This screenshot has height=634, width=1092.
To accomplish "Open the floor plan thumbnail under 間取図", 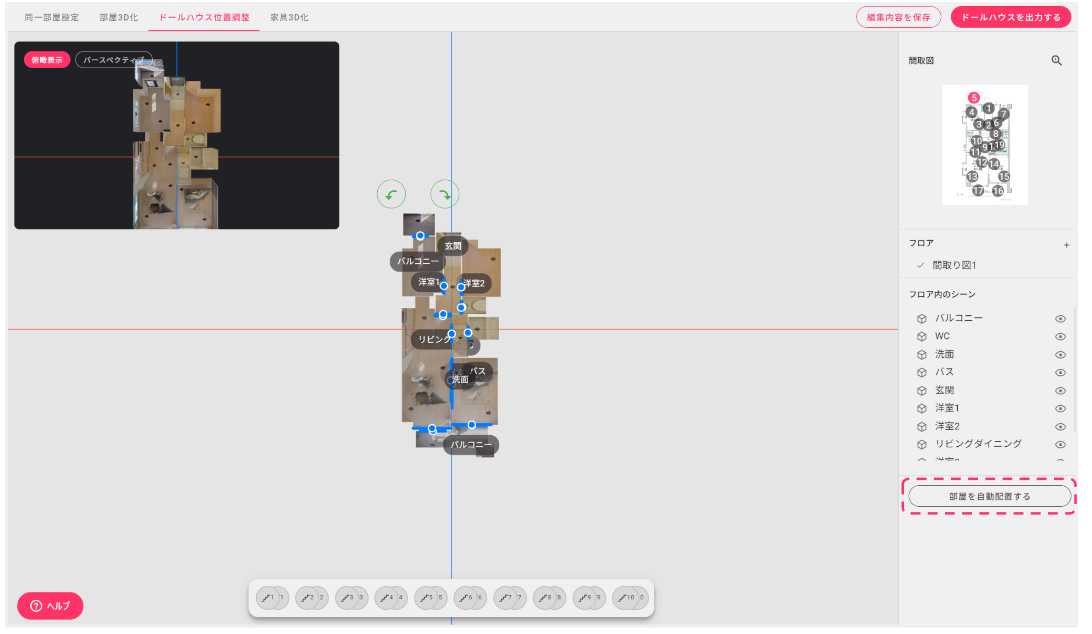I will [x=985, y=145].
